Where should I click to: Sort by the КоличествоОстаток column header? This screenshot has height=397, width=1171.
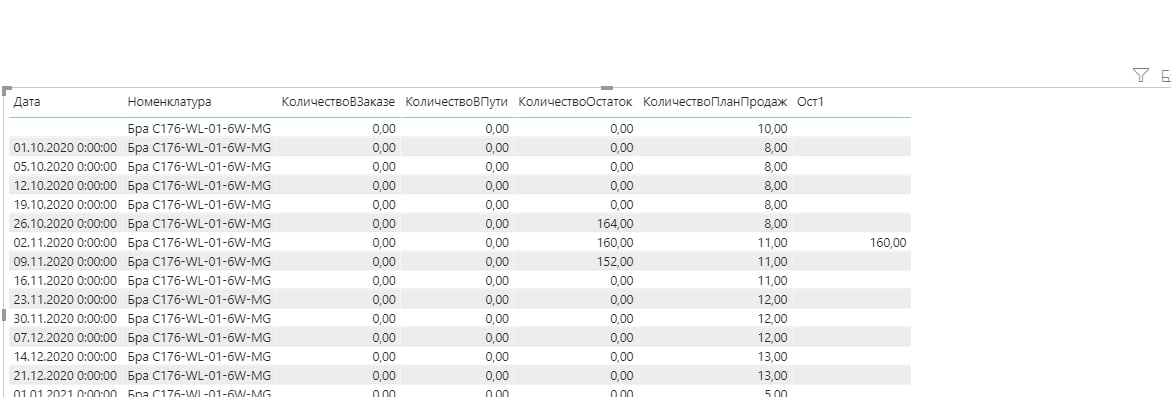[x=575, y=102]
